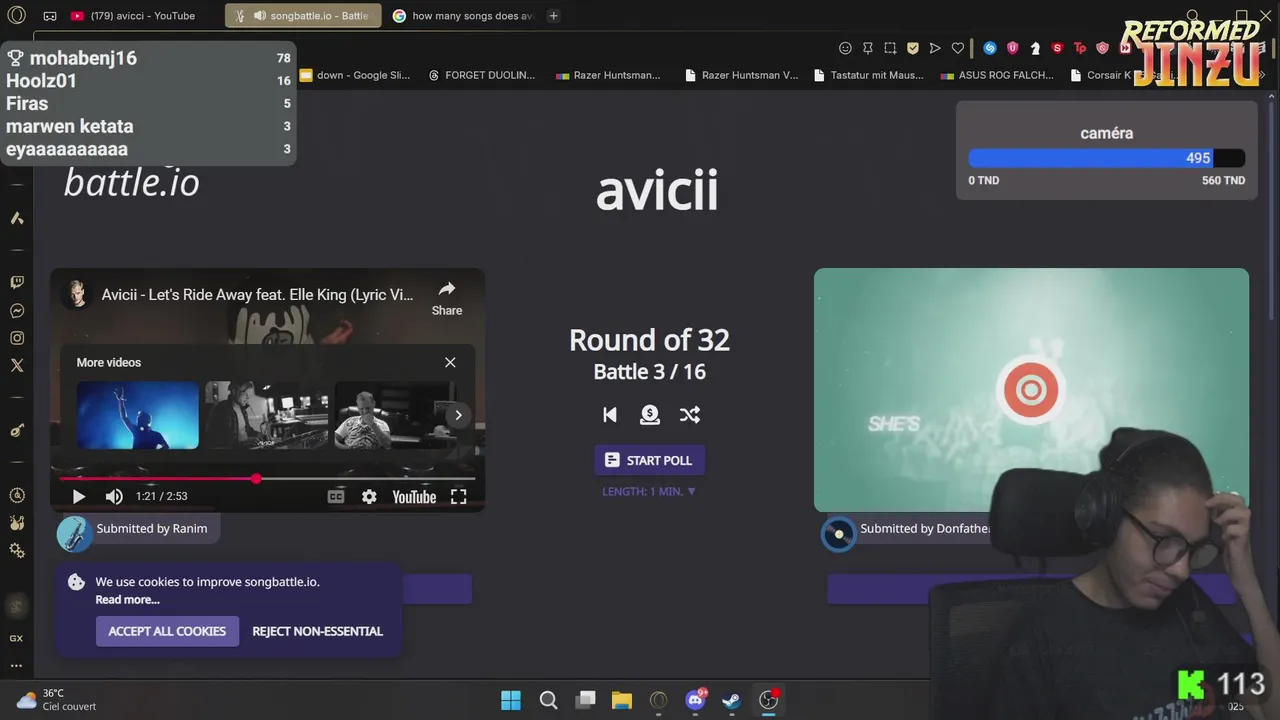1280x720 pixels.
Task: Click emoji smiley toolbar icon
Action: point(845,48)
